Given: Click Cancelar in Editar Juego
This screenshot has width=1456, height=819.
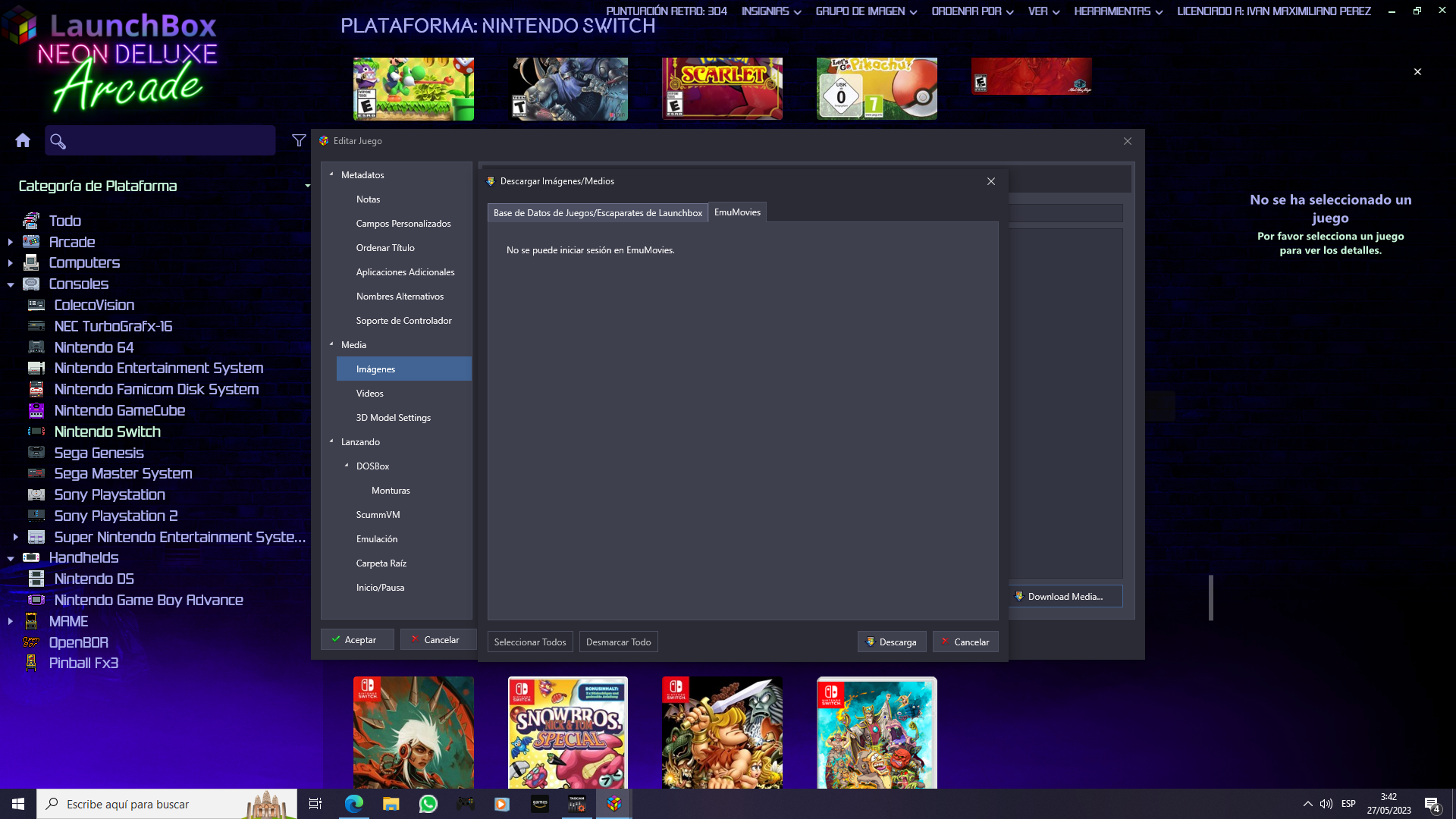Looking at the screenshot, I should pos(438,639).
